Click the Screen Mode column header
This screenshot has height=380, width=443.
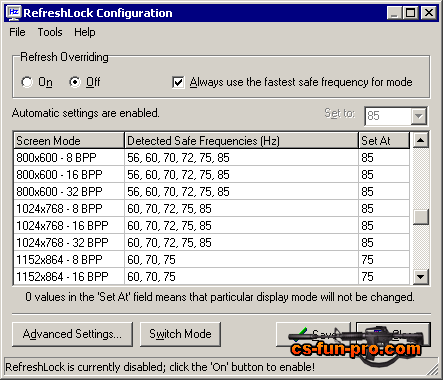point(69,141)
